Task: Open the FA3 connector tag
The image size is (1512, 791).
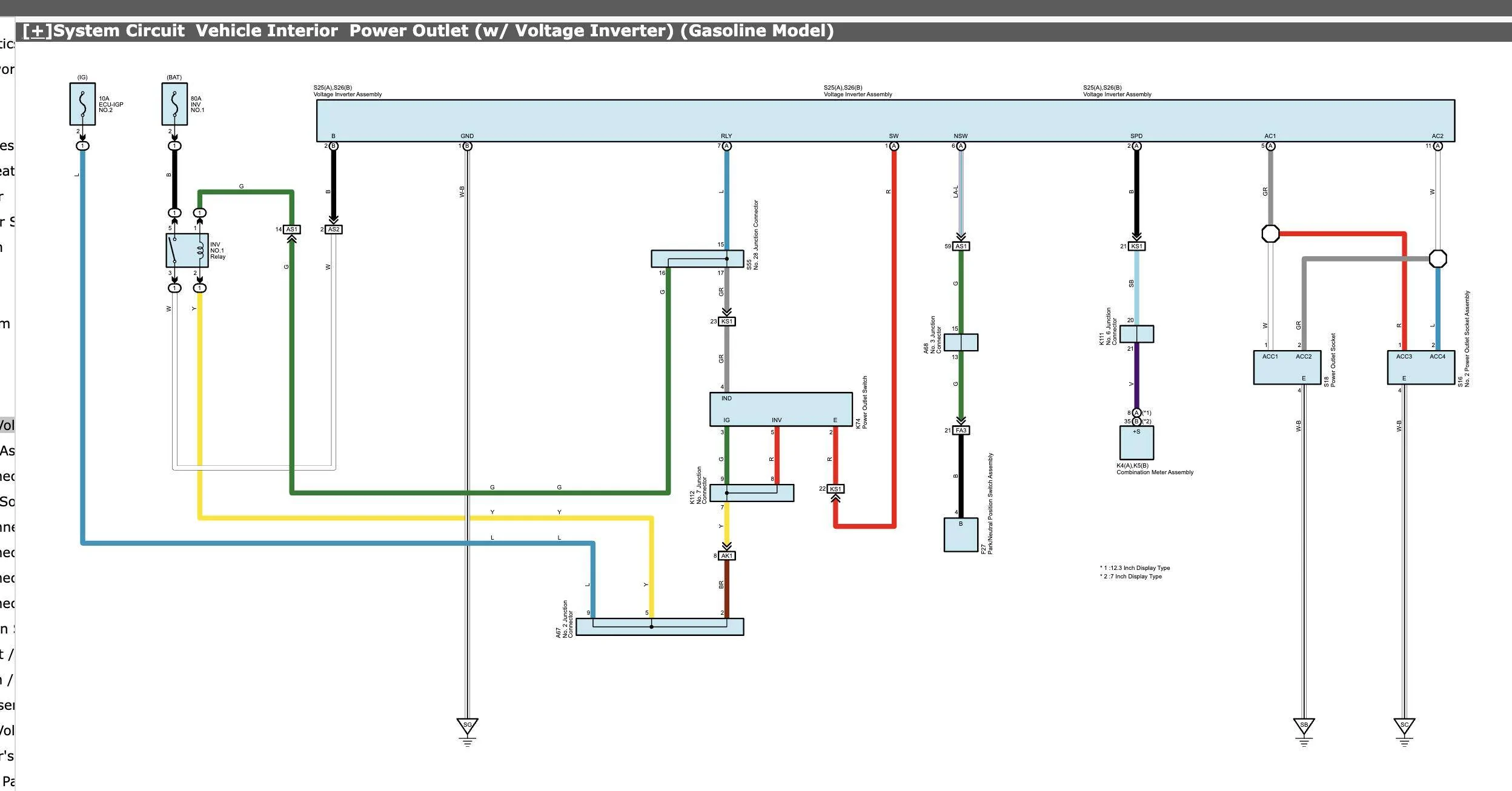Action: (x=962, y=429)
